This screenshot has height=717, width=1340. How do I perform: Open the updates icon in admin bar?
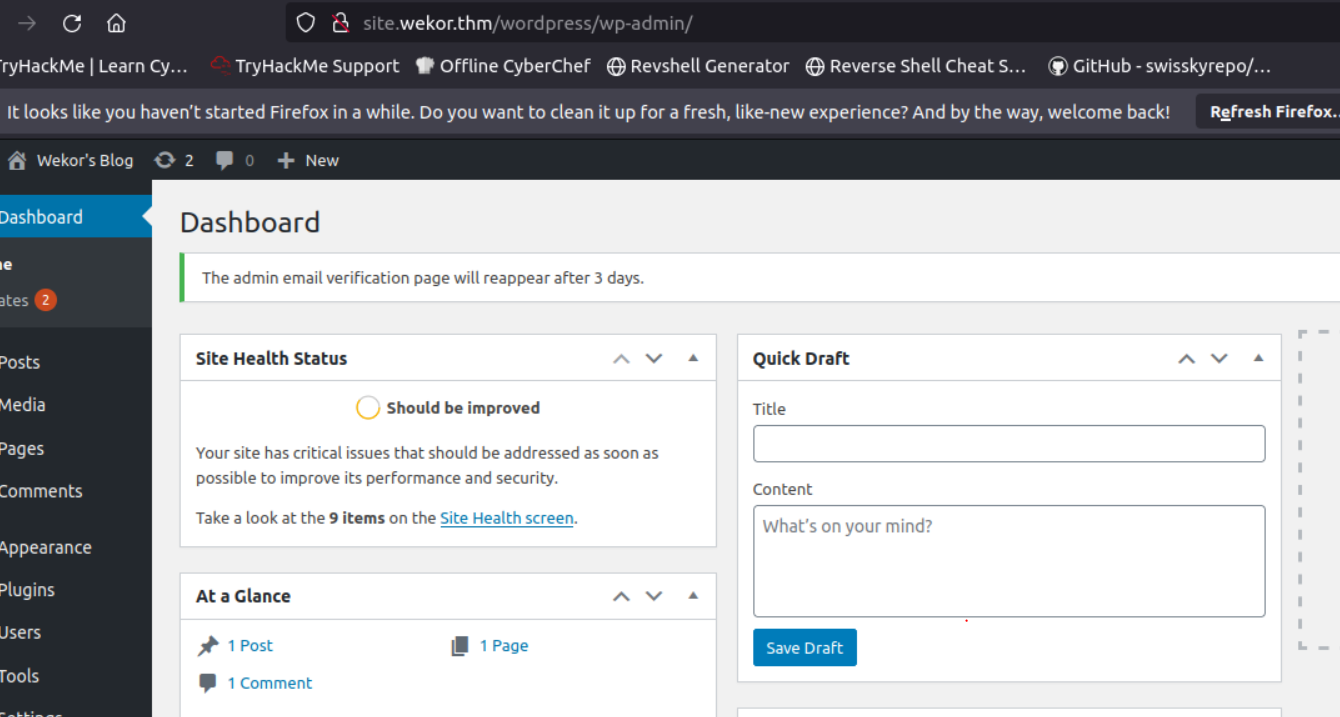165,160
